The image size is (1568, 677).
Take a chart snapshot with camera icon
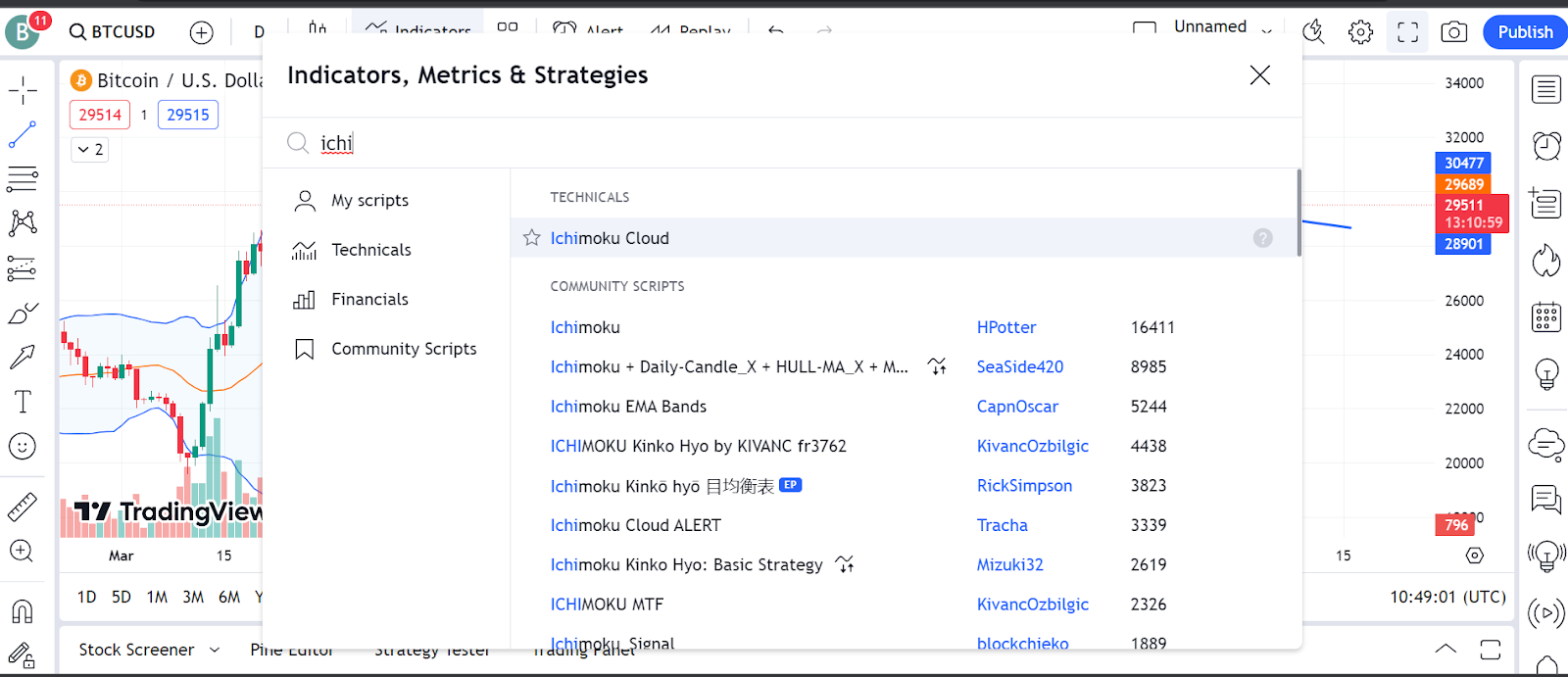1454,32
